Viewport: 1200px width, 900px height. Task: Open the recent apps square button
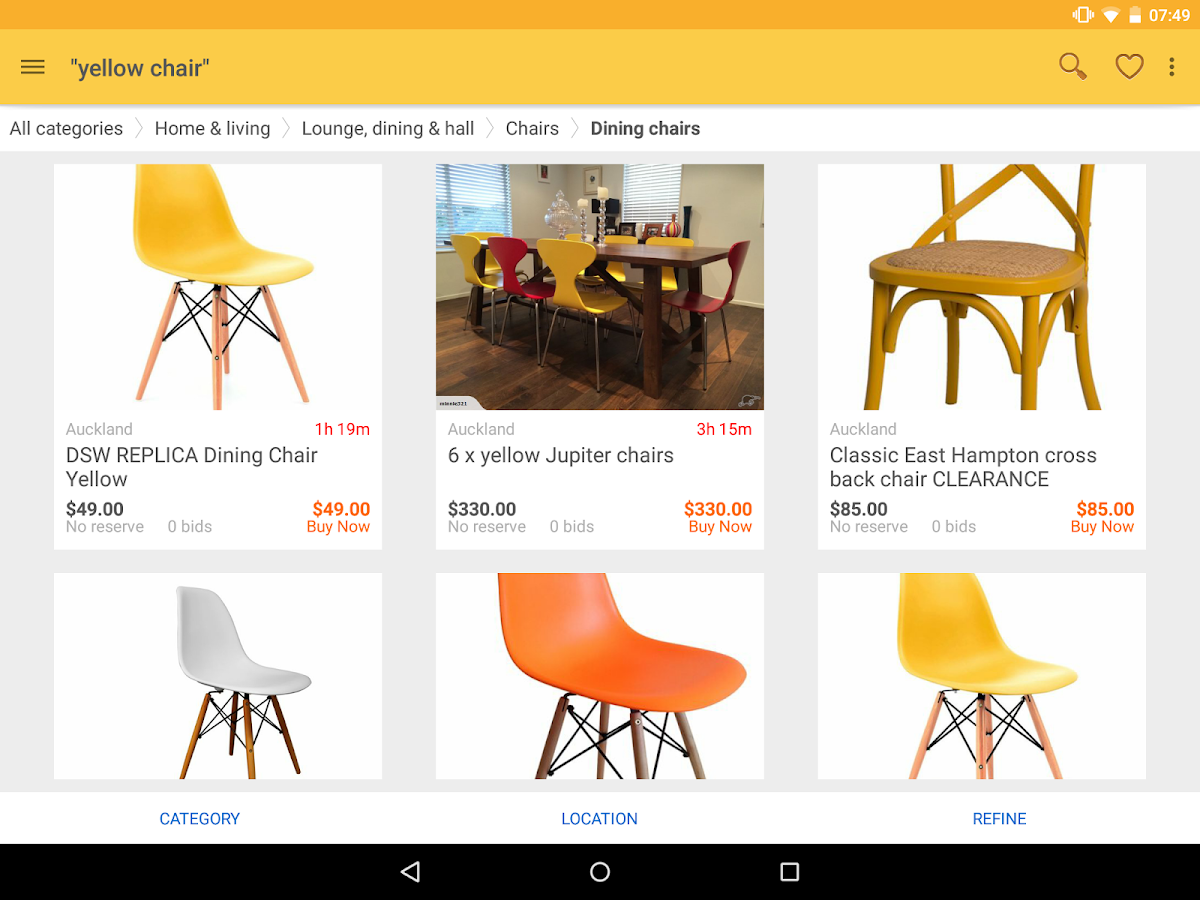[x=790, y=872]
